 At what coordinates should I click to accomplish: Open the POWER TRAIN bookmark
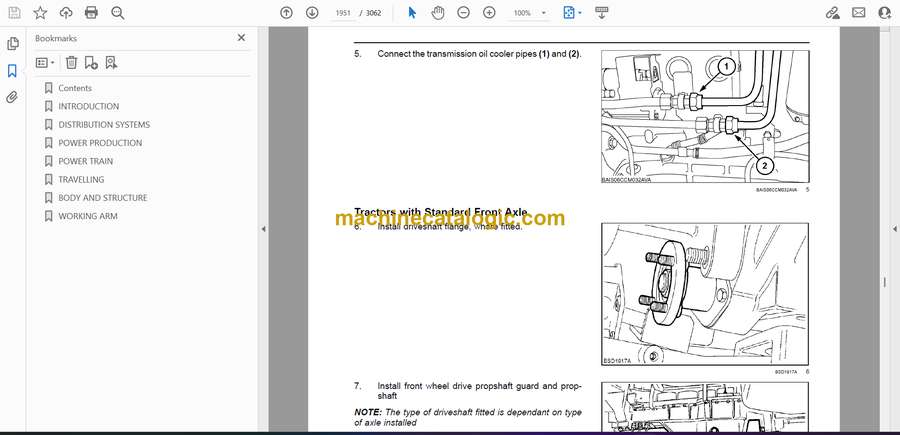85,161
